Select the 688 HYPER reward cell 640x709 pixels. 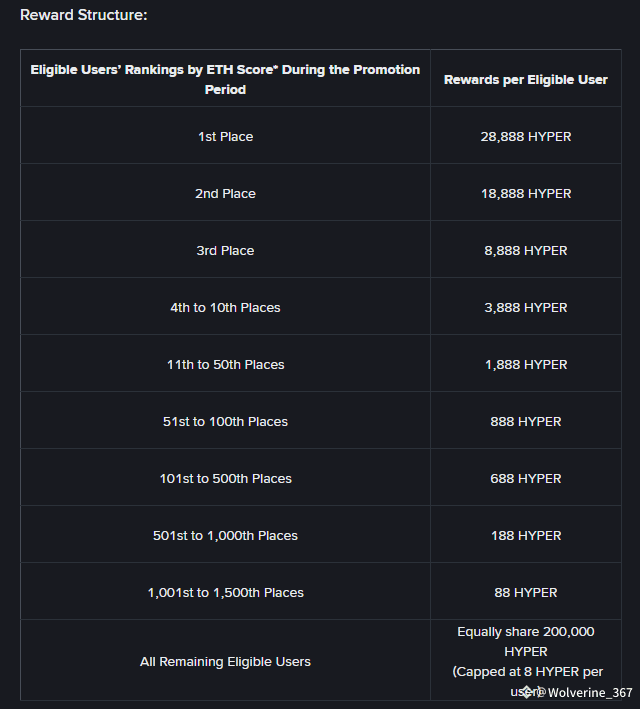(525, 478)
